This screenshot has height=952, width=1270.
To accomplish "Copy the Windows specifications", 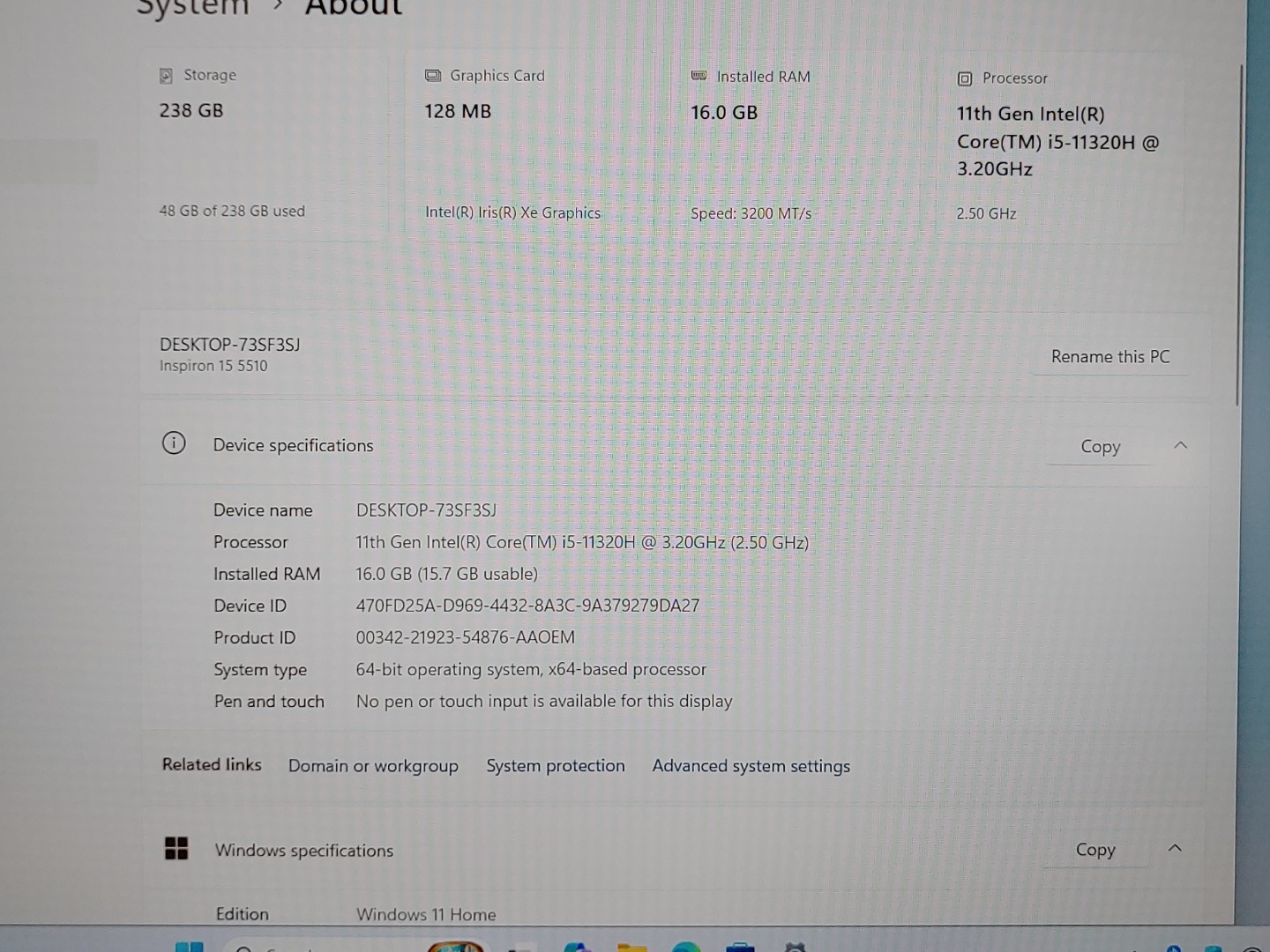I will [x=1095, y=850].
